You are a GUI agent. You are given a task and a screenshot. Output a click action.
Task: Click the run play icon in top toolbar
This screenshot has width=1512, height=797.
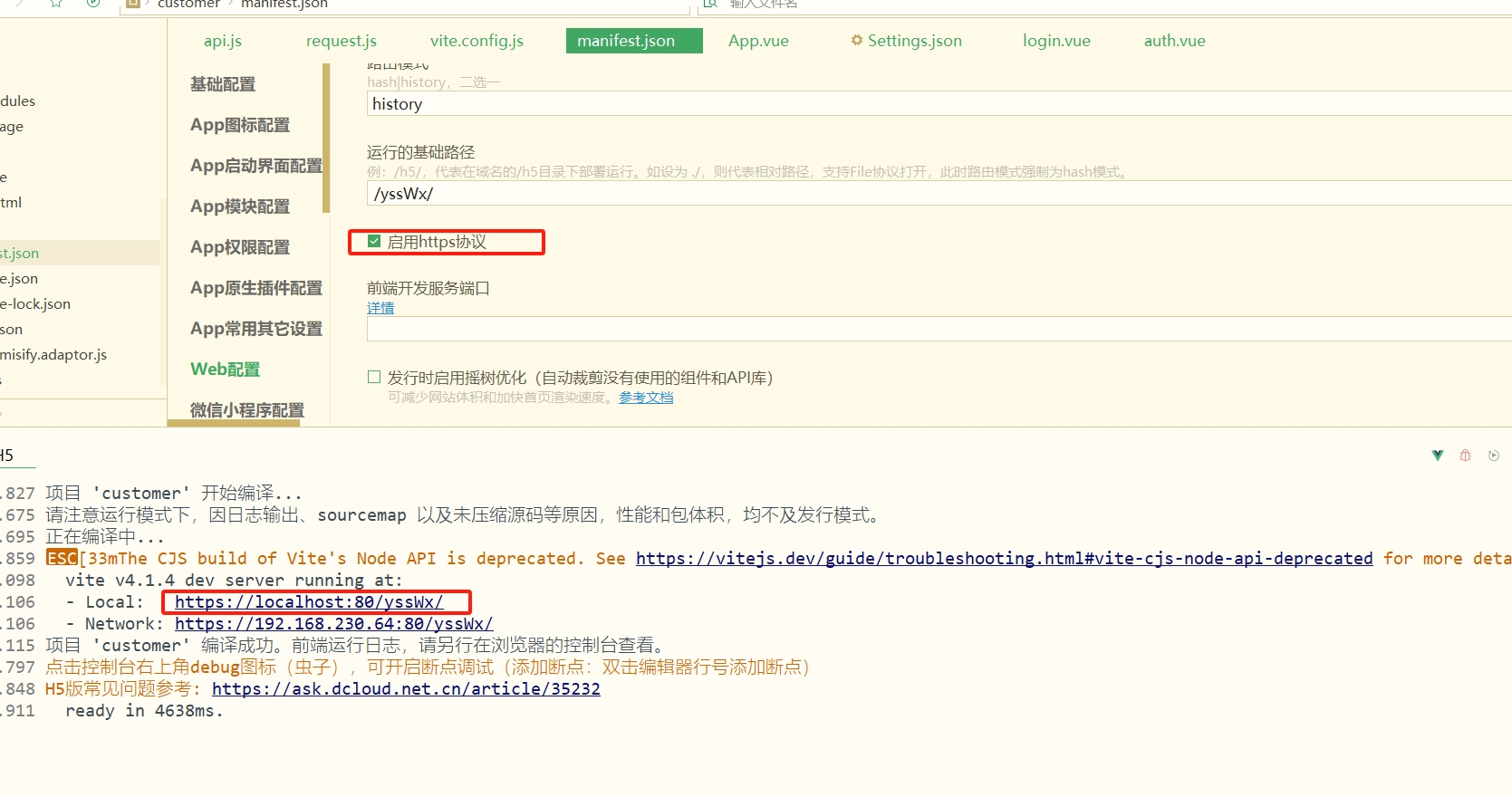[x=93, y=4]
